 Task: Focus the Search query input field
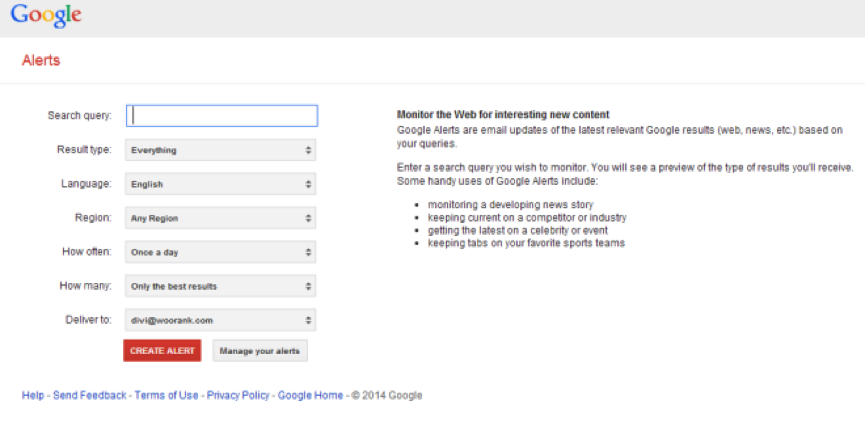pyautogui.click(x=222, y=116)
